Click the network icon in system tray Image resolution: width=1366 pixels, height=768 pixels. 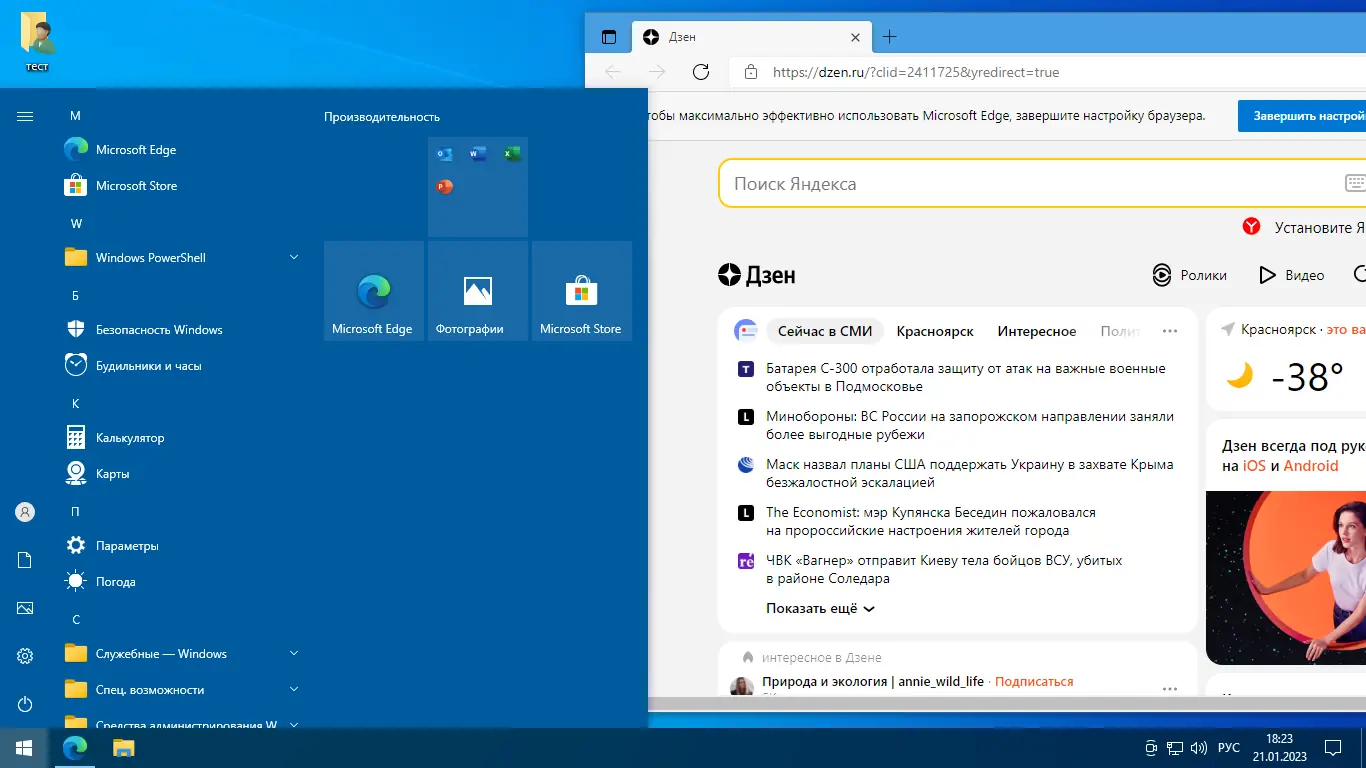tap(1175, 748)
